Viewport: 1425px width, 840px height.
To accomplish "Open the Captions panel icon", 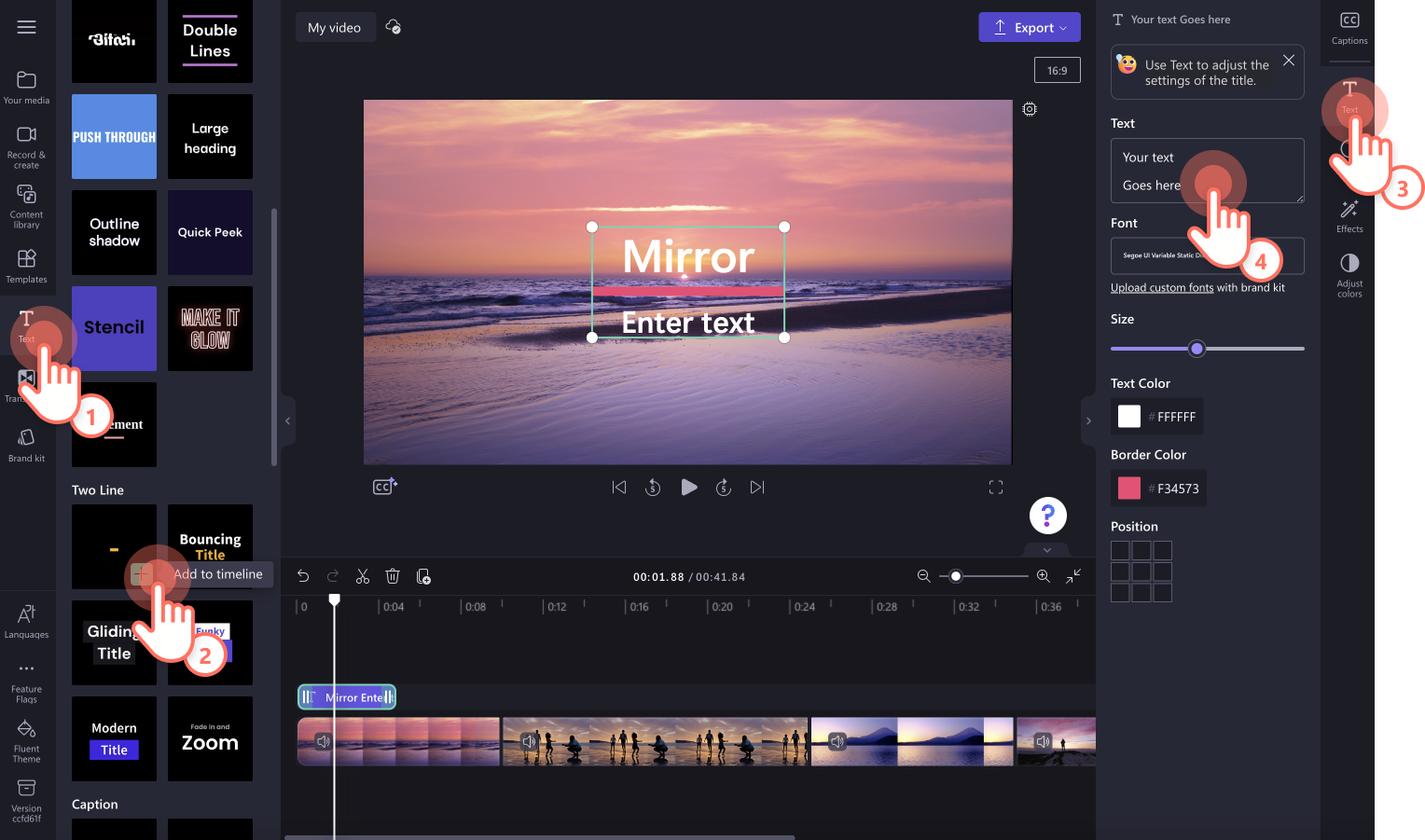I will (x=1349, y=28).
